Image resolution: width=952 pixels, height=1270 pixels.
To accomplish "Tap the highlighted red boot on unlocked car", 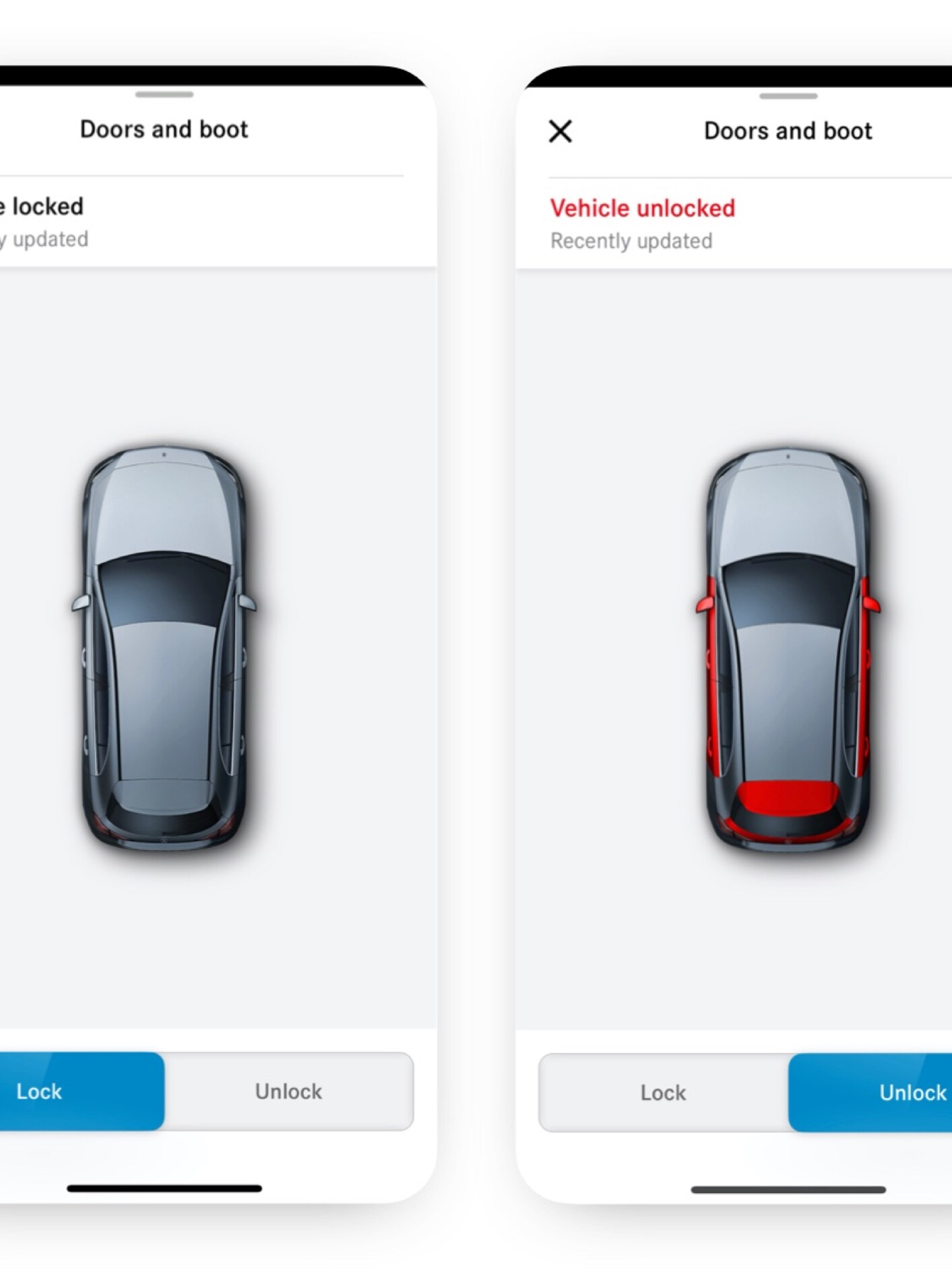I will coord(788,798).
